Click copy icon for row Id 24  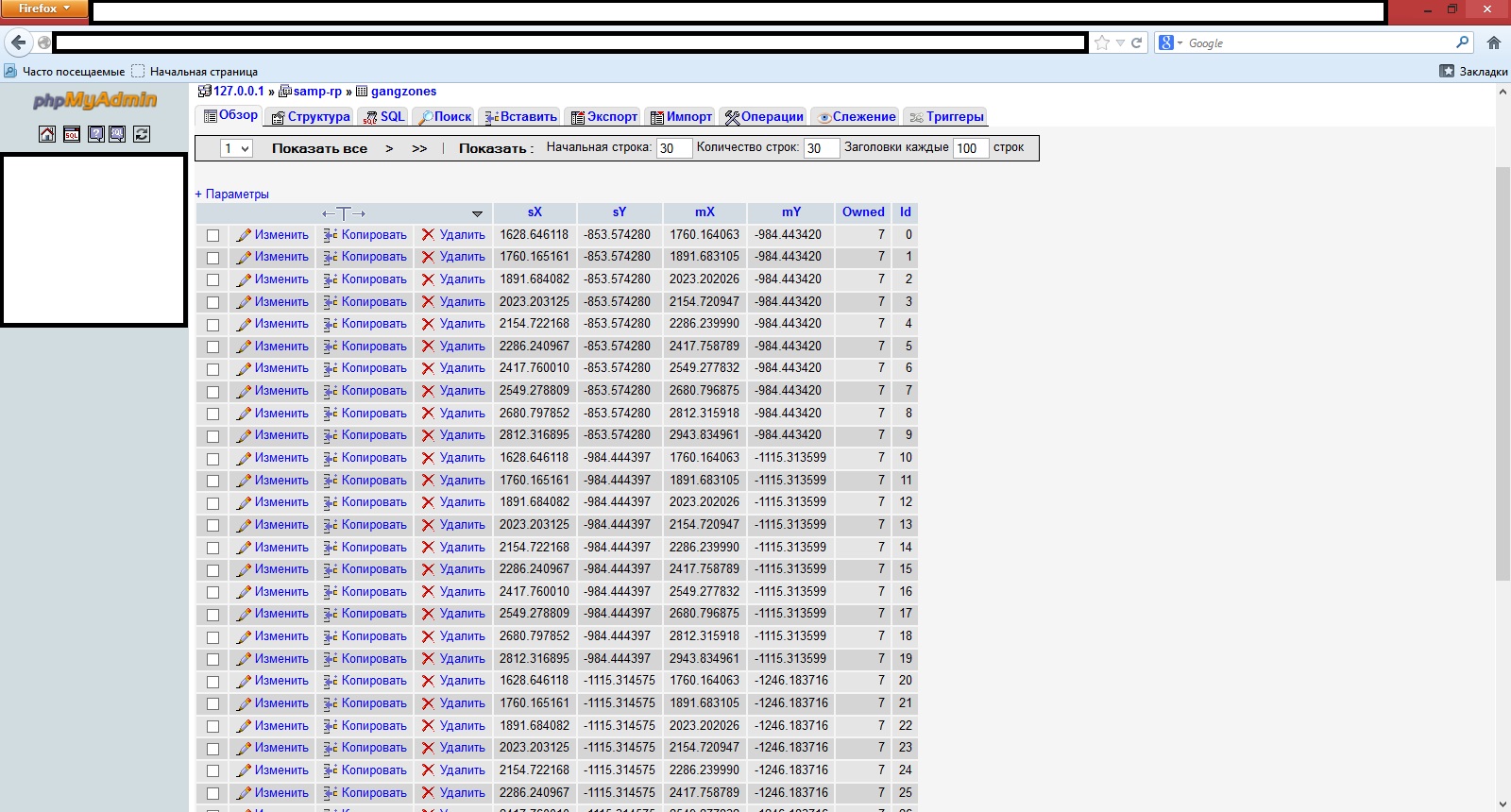(331, 770)
